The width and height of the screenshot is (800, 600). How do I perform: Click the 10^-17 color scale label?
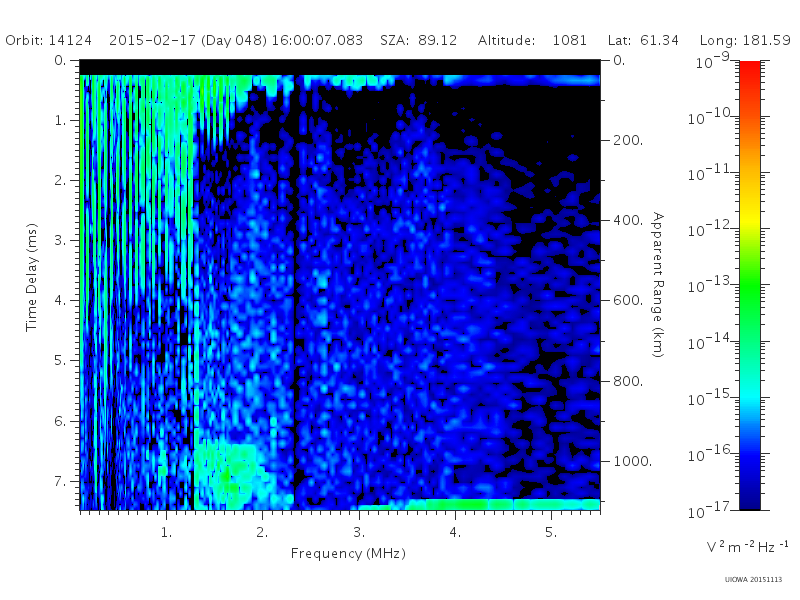coord(711,510)
